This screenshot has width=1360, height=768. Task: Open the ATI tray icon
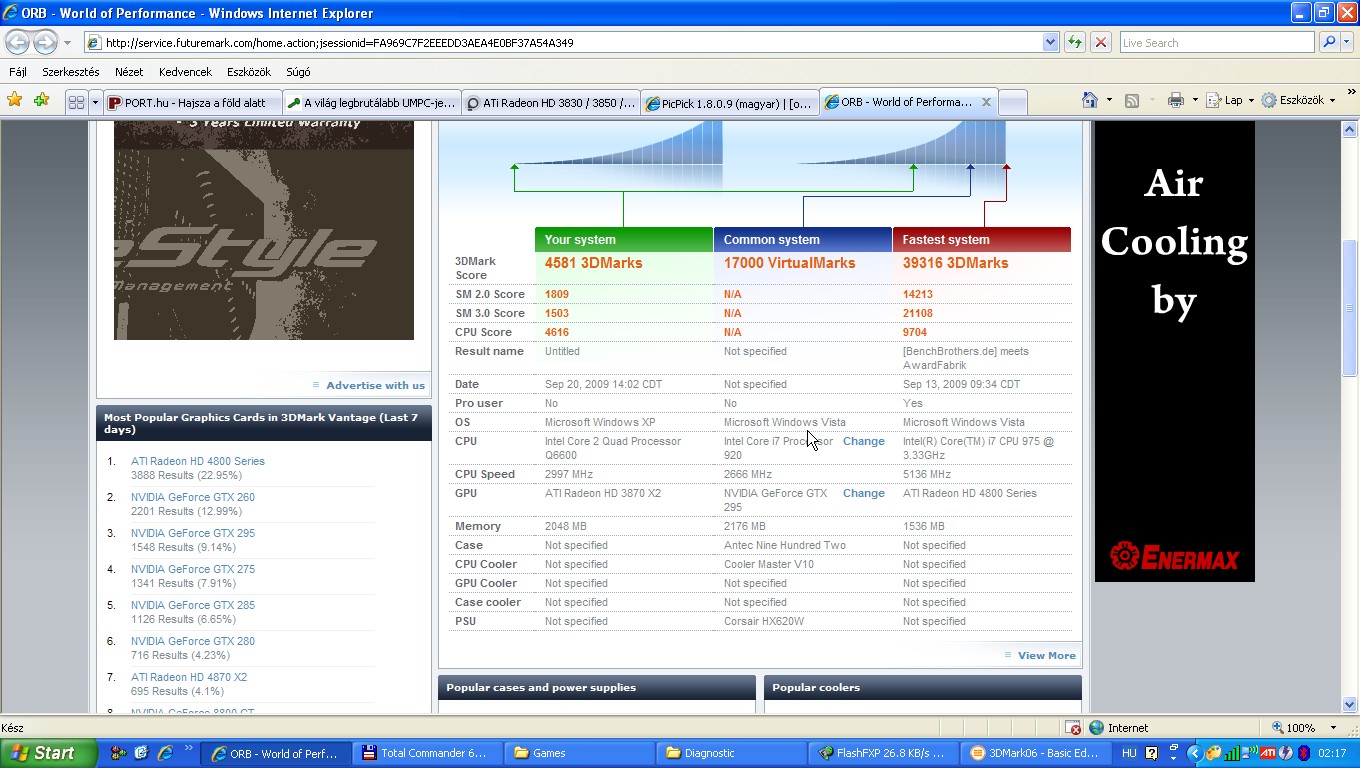(x=1268, y=753)
